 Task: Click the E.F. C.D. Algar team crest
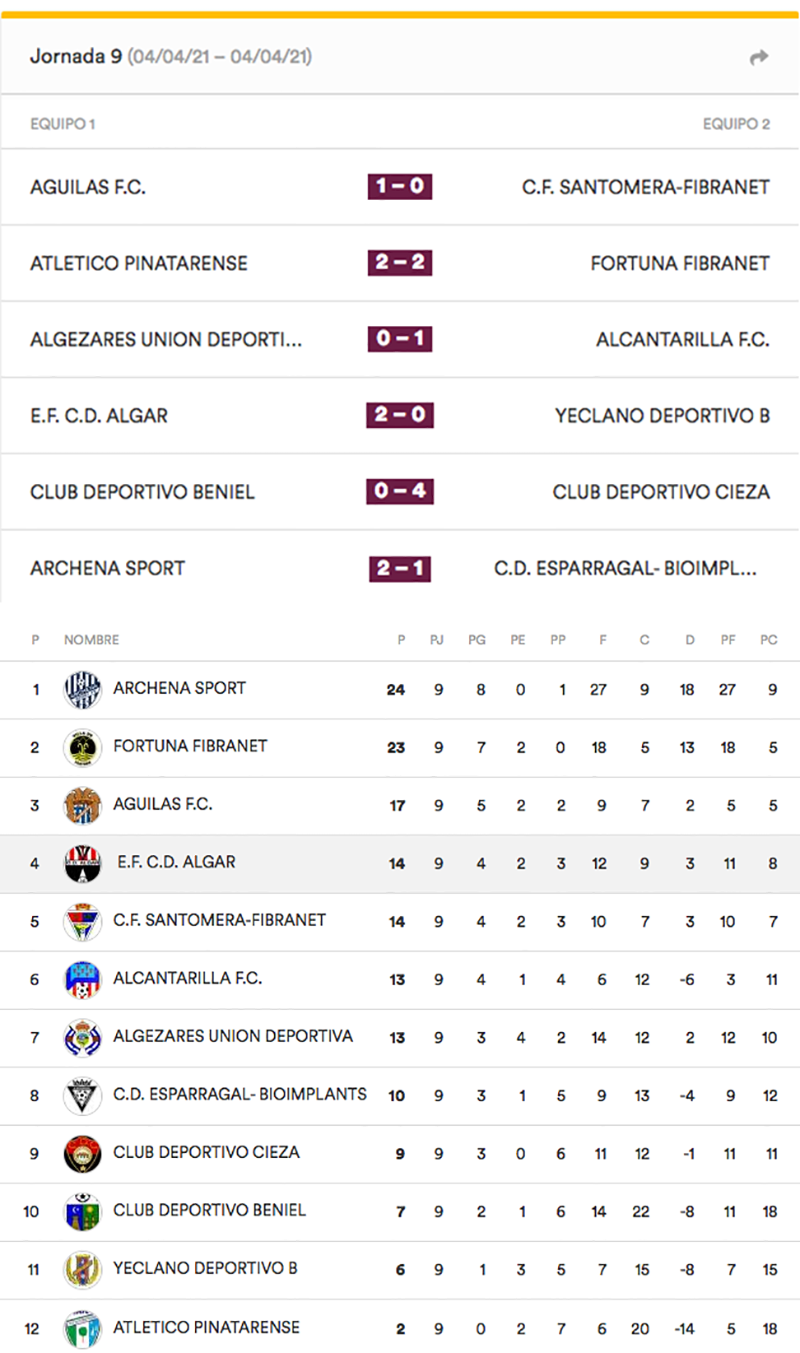pyautogui.click(x=82, y=863)
